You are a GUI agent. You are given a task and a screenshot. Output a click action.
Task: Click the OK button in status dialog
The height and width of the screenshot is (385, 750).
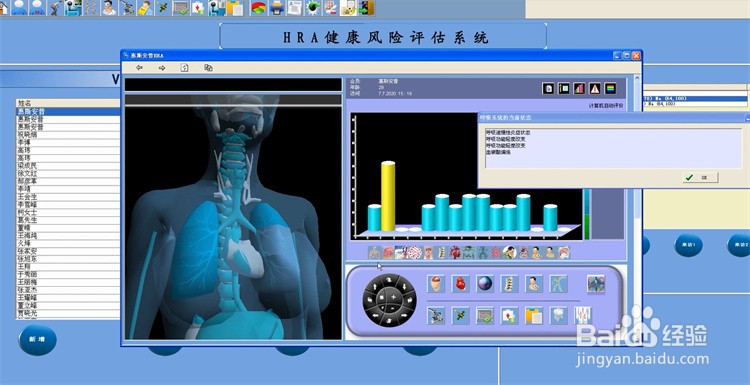[700, 177]
